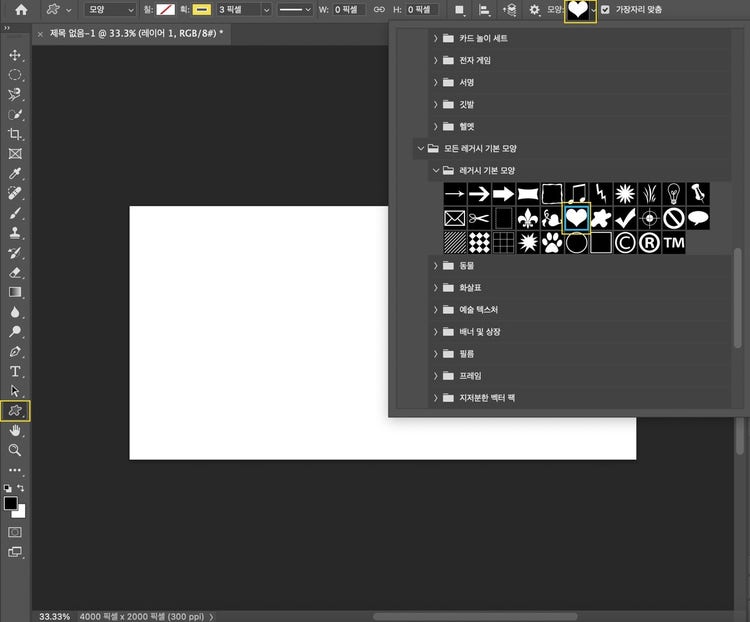This screenshot has width=750, height=622.
Task: Select the Hand tool
Action: point(15,431)
